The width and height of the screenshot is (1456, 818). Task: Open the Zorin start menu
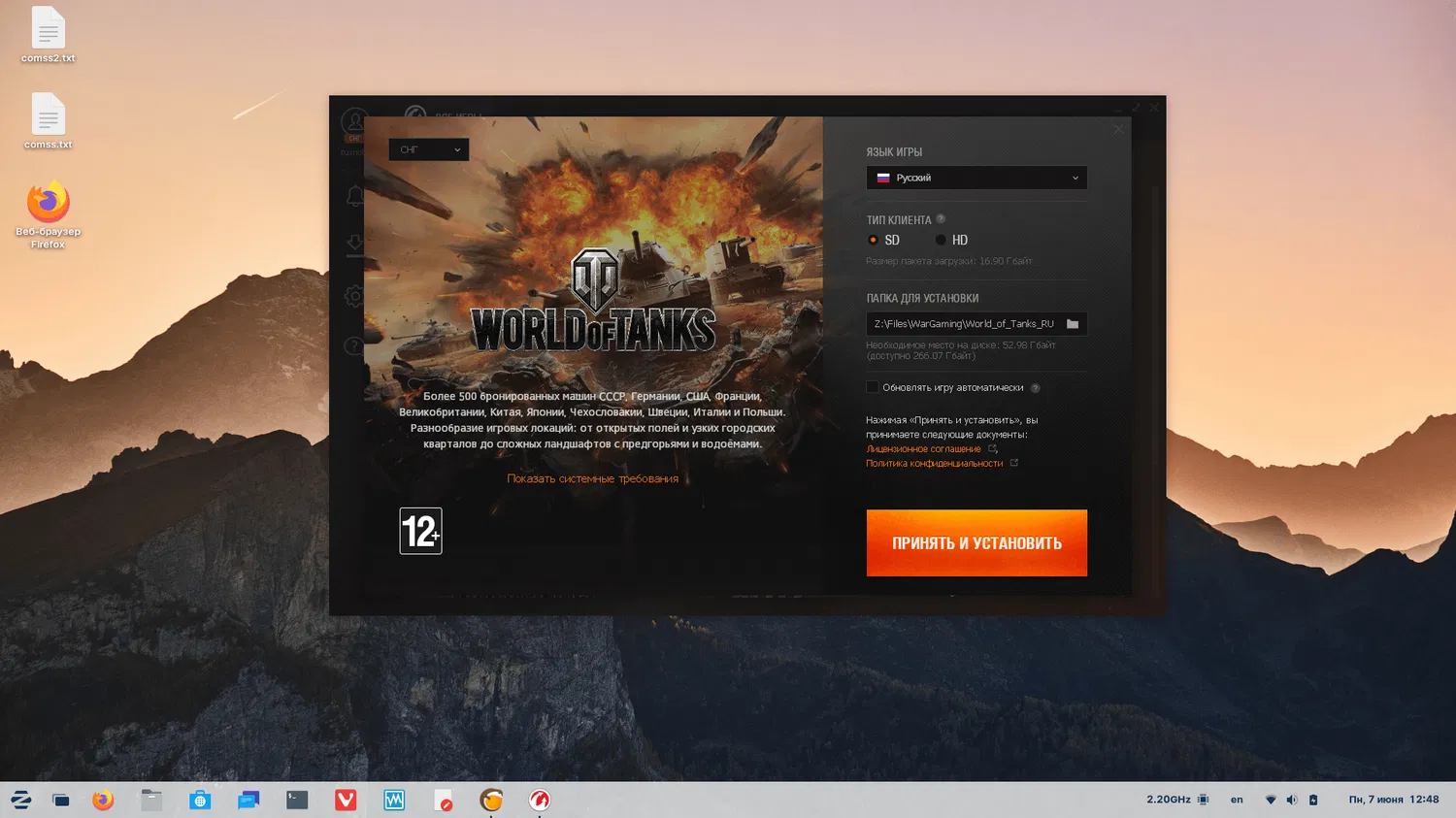pyautogui.click(x=21, y=800)
